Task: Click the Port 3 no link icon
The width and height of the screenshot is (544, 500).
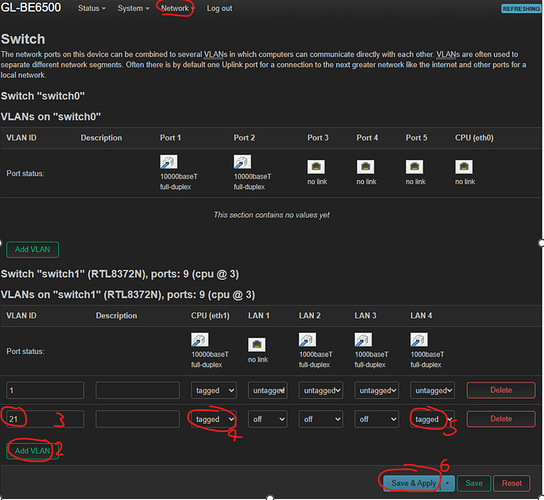Action: [316, 167]
